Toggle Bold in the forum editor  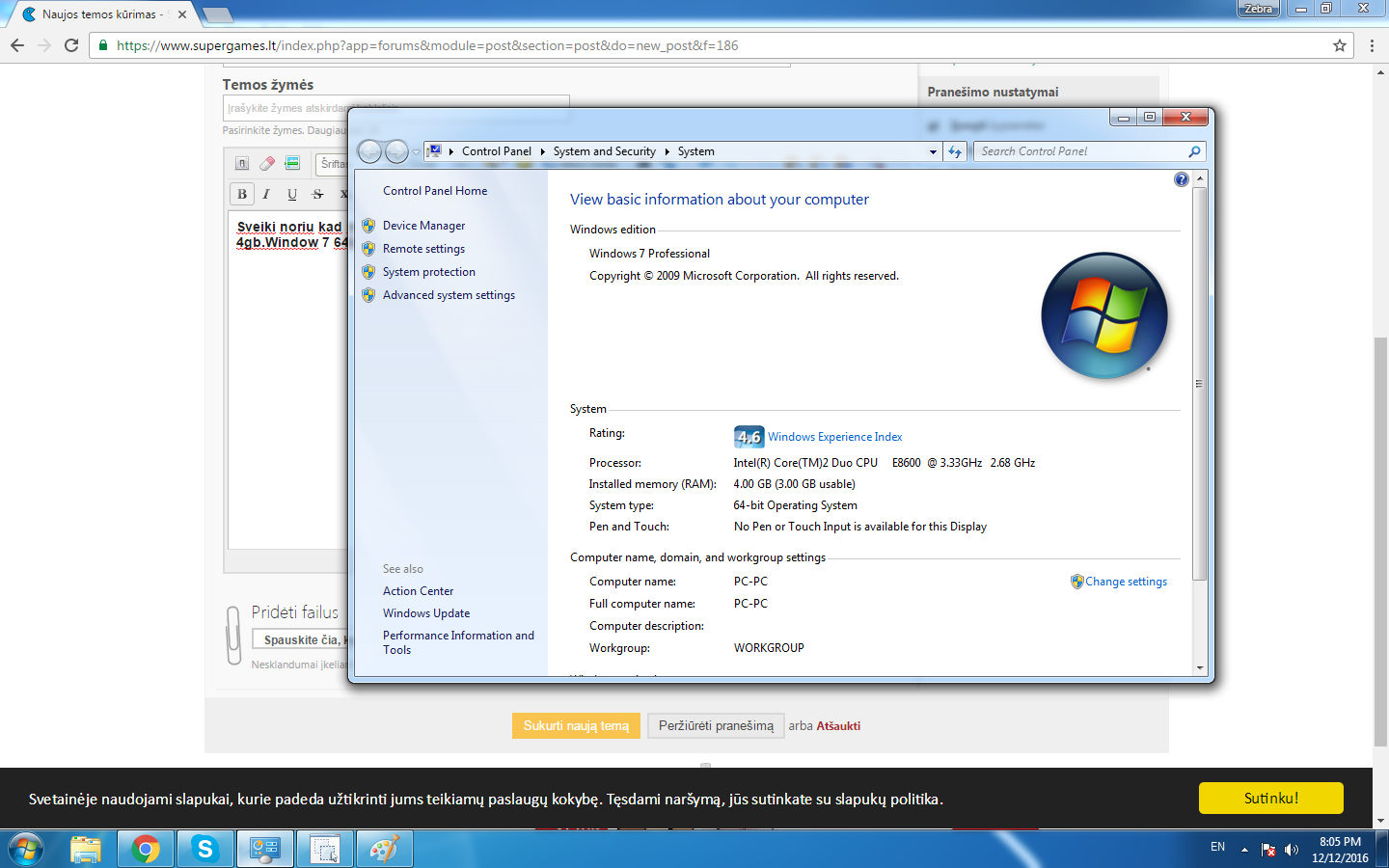click(x=242, y=194)
